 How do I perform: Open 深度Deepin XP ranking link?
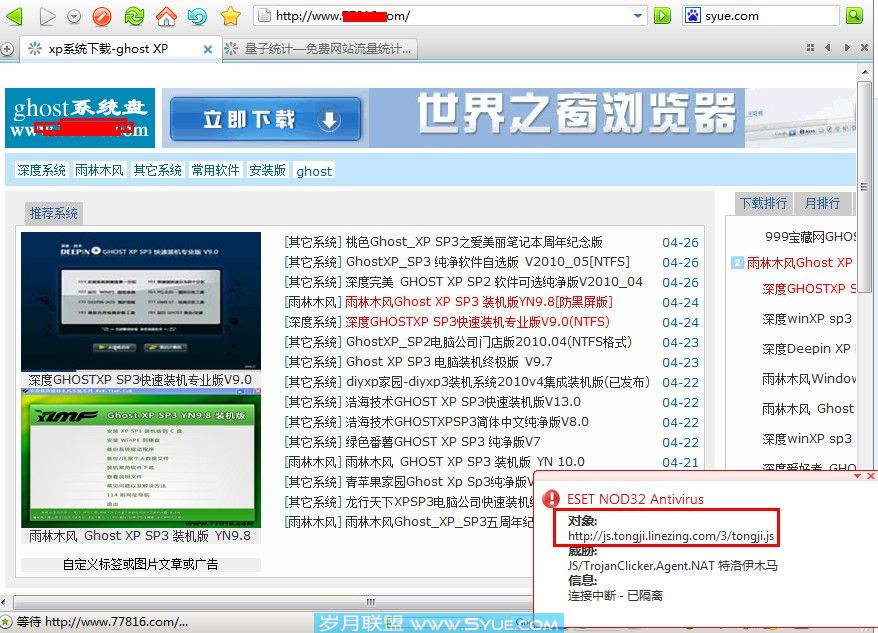[806, 348]
